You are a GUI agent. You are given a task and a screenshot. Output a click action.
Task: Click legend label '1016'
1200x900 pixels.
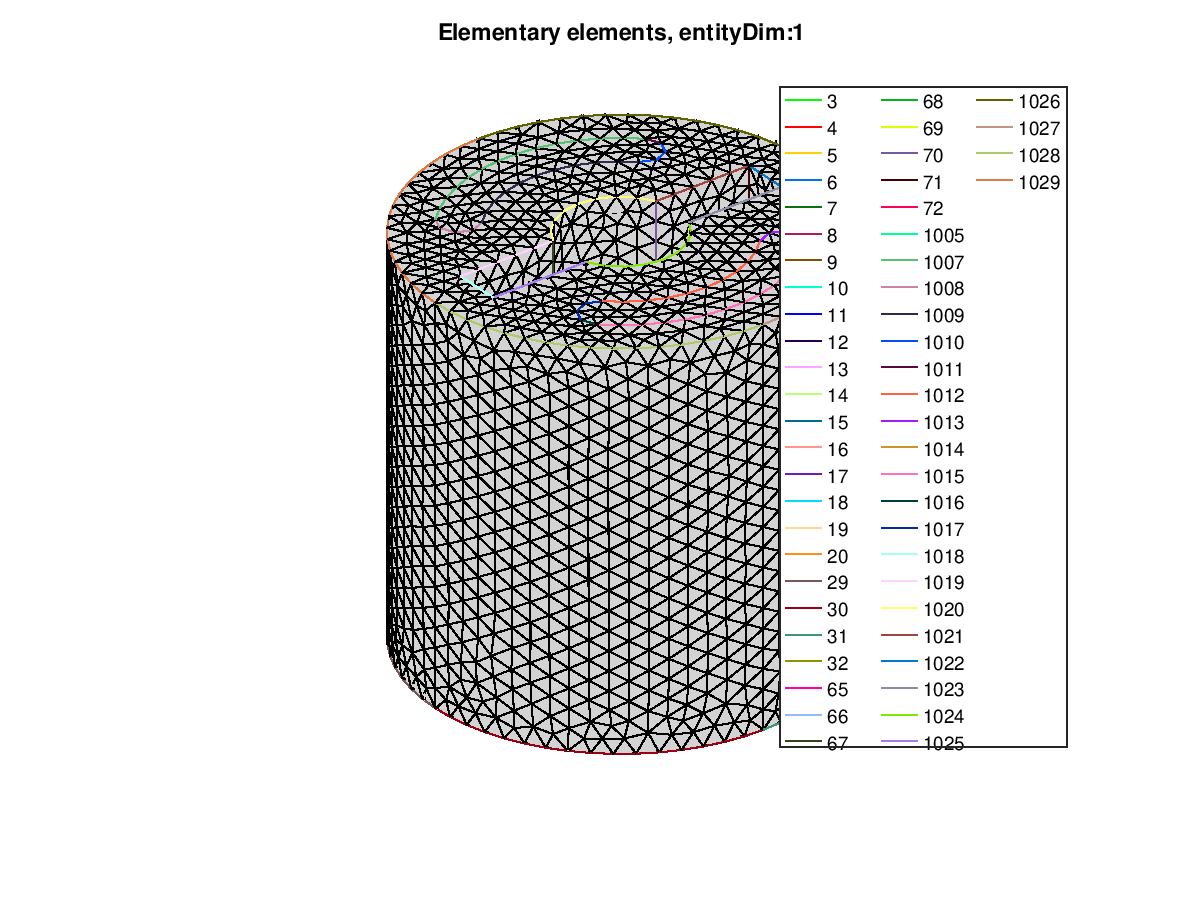coord(943,503)
